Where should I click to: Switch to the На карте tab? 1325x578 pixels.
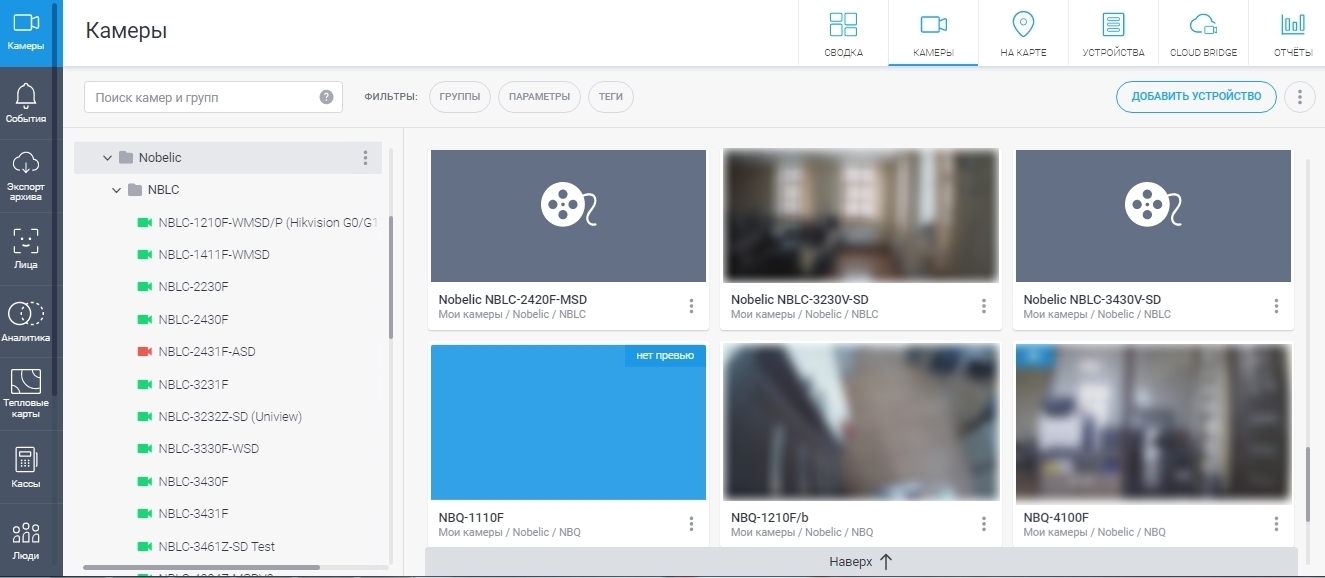(1023, 33)
